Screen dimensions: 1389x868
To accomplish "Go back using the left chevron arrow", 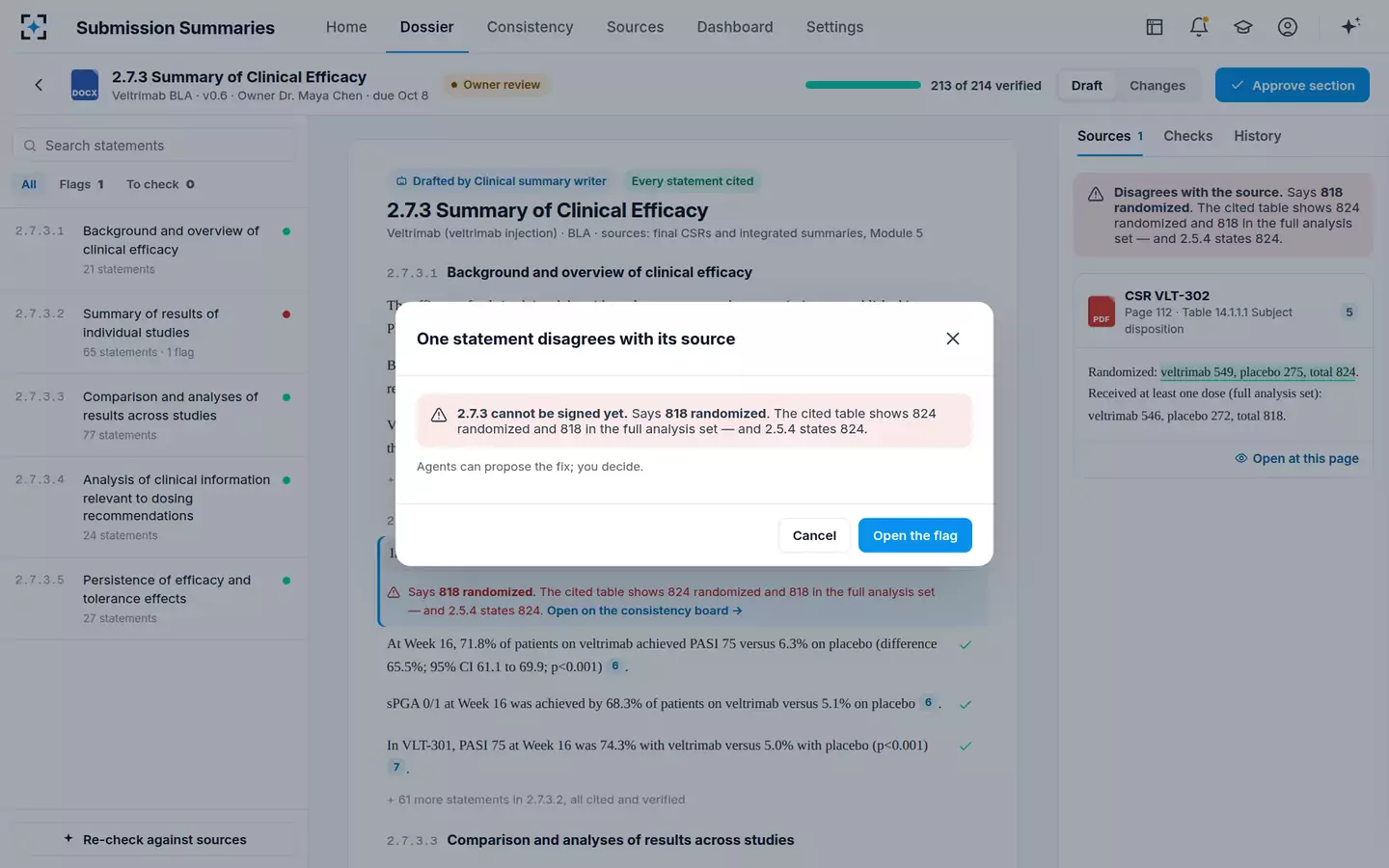I will coord(39,85).
